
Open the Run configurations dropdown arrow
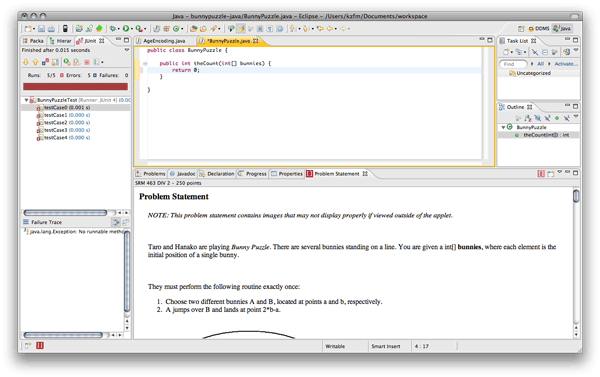(x=132, y=29)
